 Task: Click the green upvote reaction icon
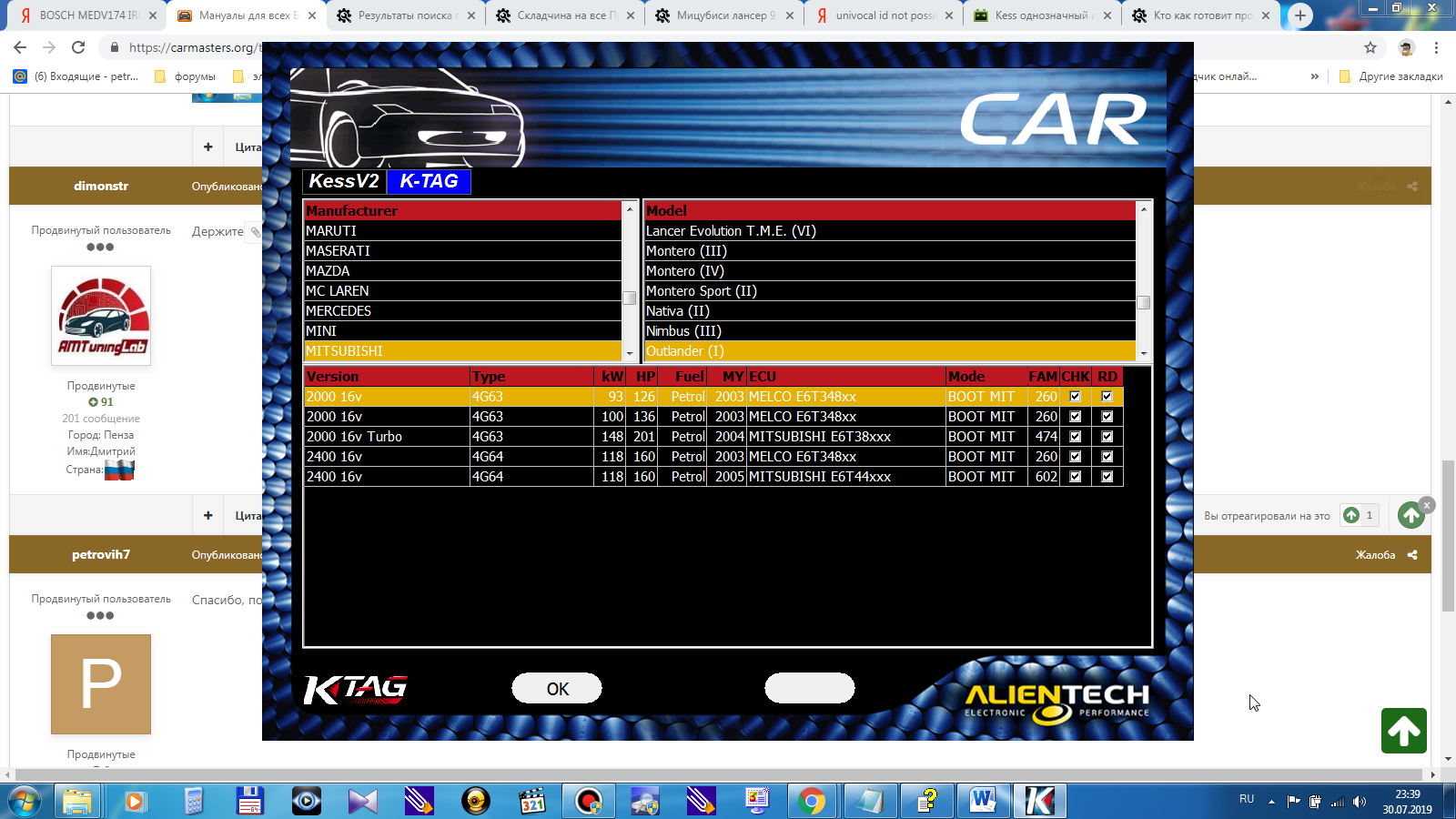click(1351, 515)
